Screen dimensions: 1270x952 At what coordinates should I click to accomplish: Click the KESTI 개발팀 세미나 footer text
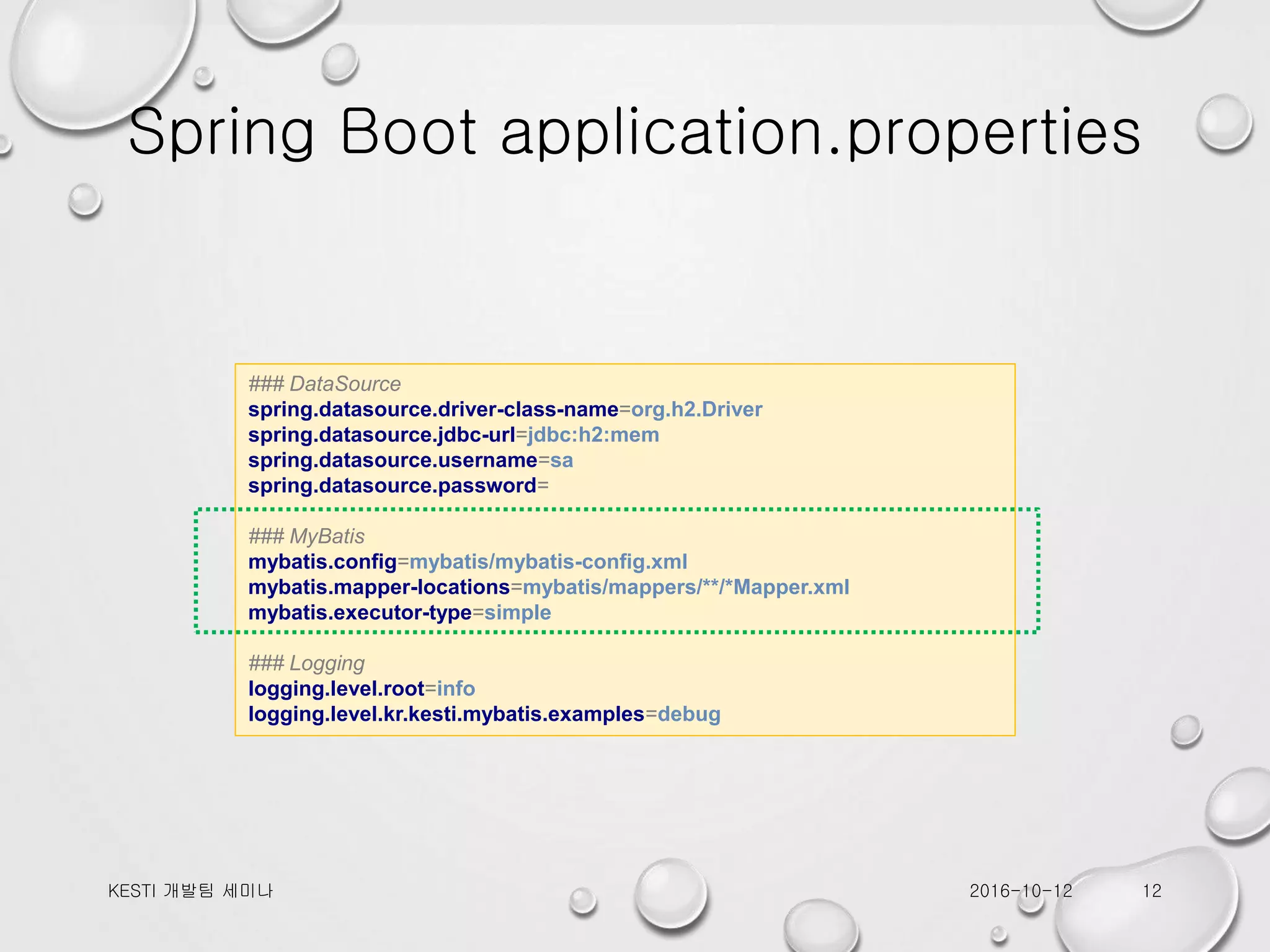[190, 891]
